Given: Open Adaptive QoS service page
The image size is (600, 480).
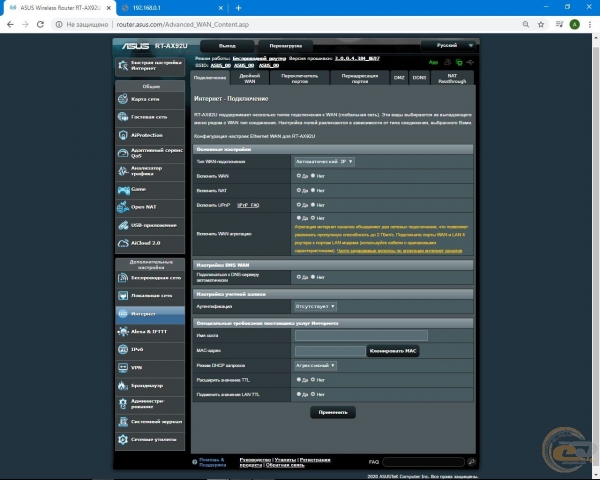Looking at the screenshot, I should [150, 153].
